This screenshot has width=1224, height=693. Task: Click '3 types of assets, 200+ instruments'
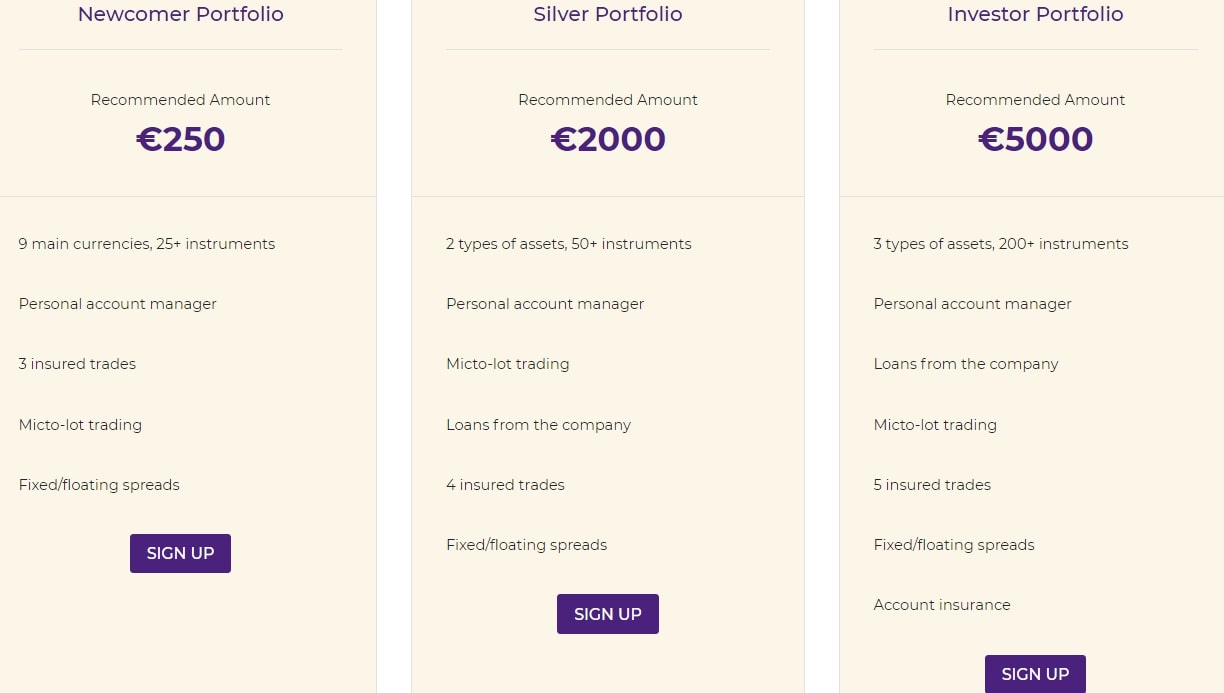point(1001,244)
